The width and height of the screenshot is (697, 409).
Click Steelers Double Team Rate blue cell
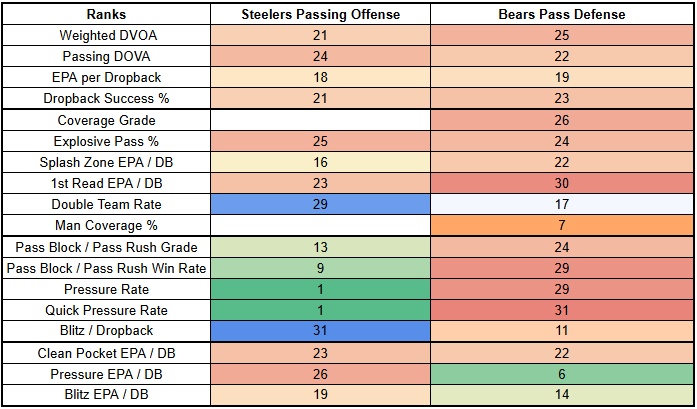coord(321,204)
